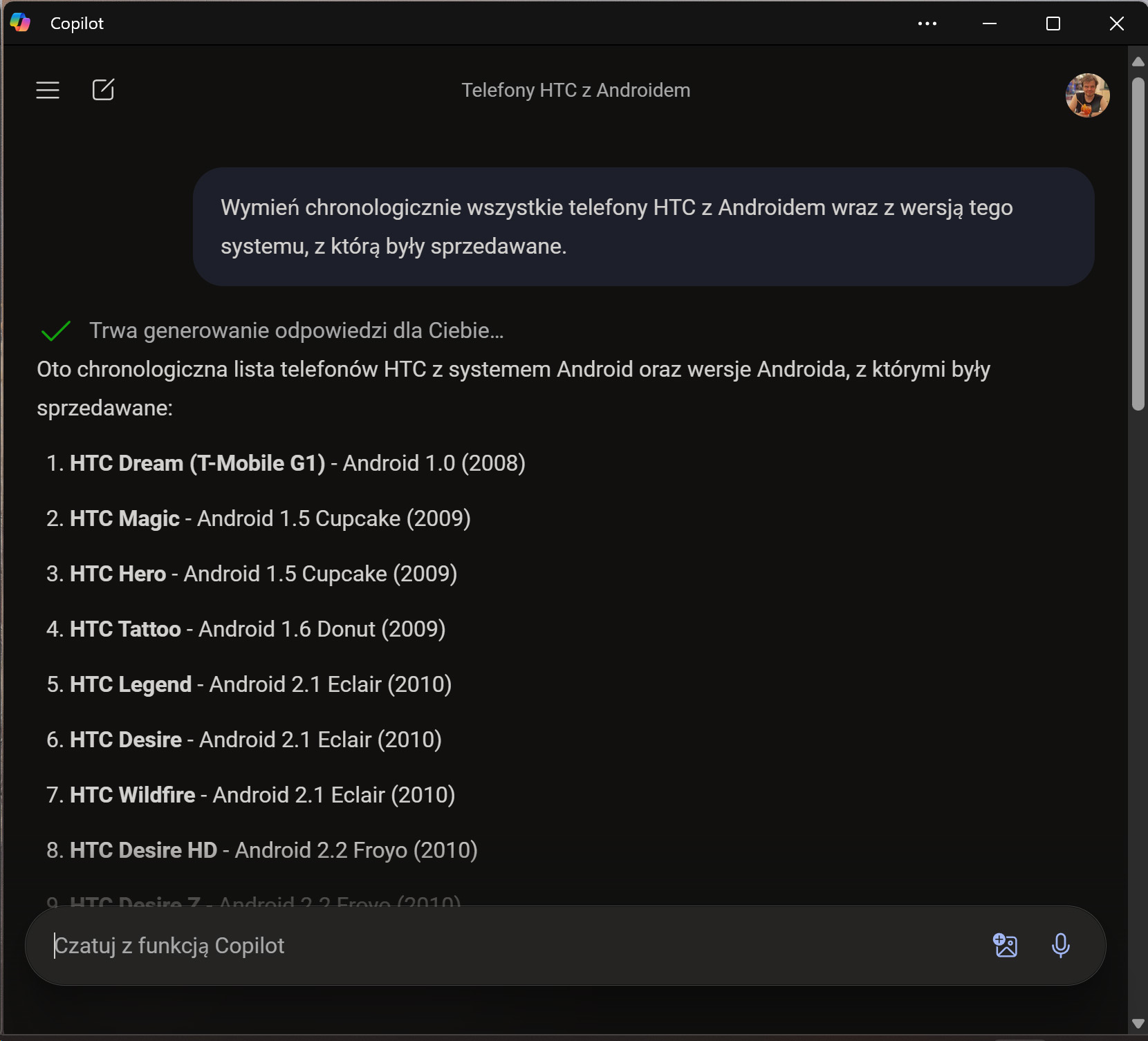The image size is (1148, 1041).
Task: Maximize the Copilot window
Action: point(1053,24)
